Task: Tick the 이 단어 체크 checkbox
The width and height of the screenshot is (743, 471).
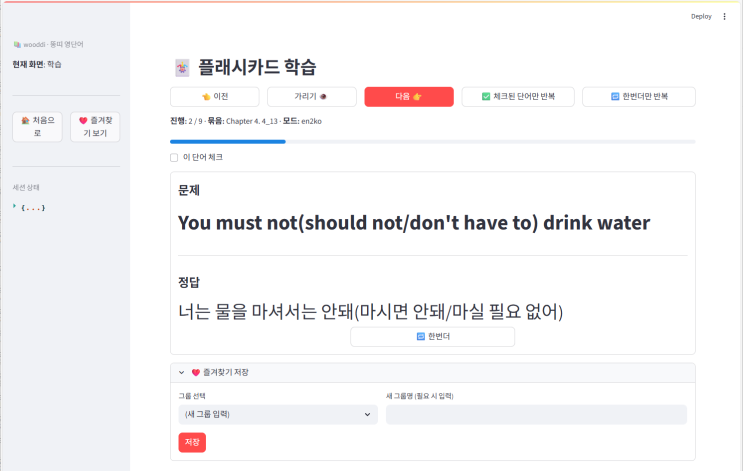Action: (174, 157)
